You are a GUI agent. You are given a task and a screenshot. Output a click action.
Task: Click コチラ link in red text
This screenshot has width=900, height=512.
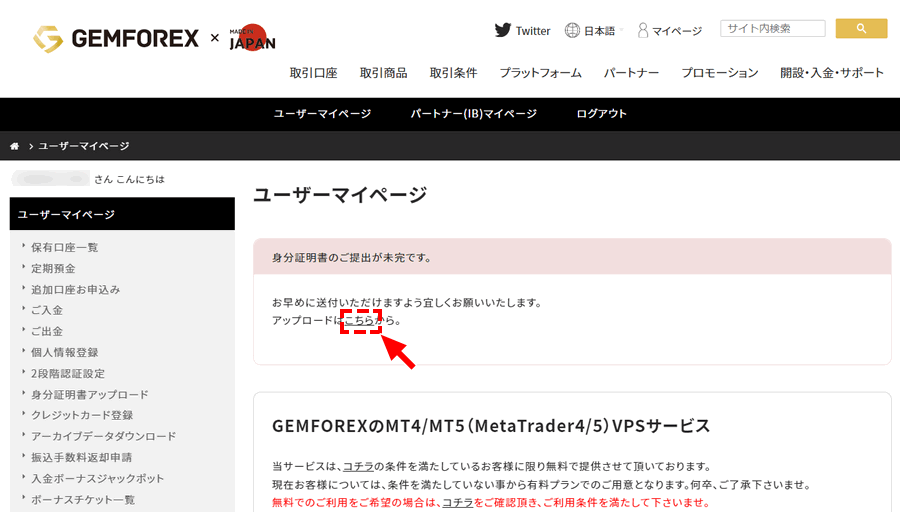click(457, 502)
